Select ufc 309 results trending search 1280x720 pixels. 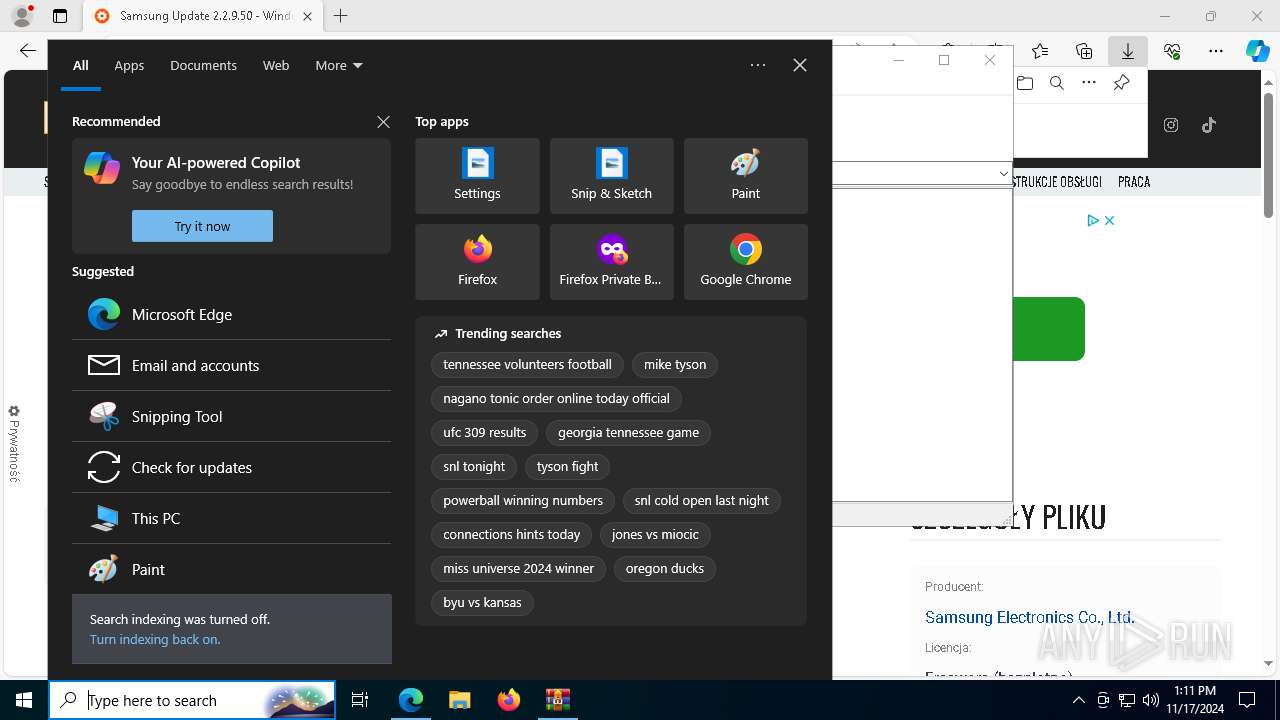pos(485,433)
